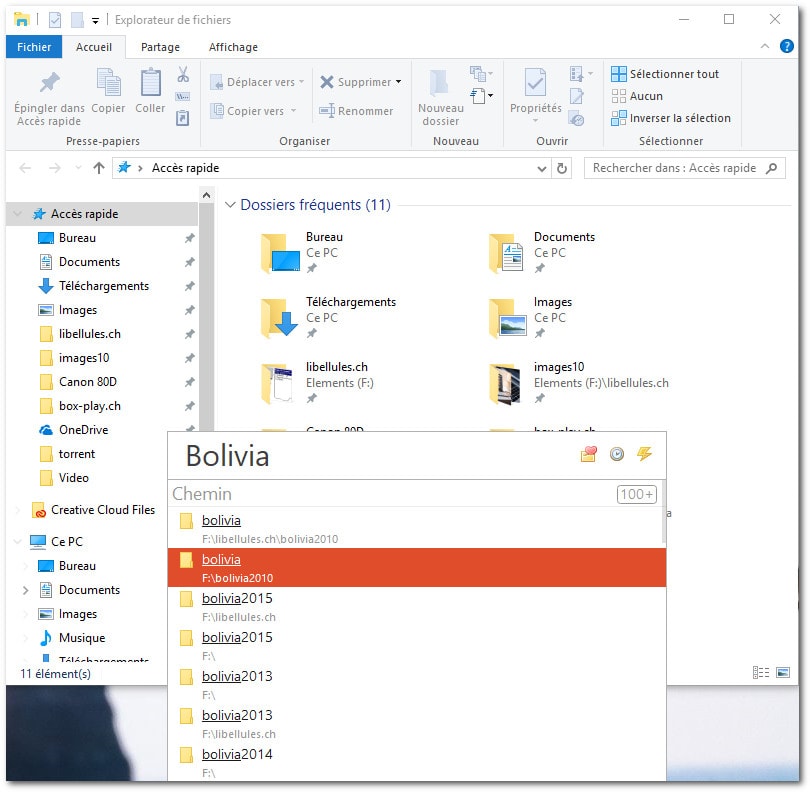Minimize the ribbon with the chevron

pyautogui.click(x=765, y=46)
